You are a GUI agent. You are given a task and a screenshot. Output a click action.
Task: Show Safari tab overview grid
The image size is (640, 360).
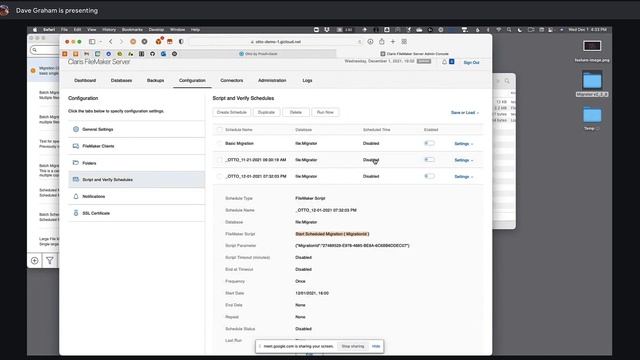[404, 42]
